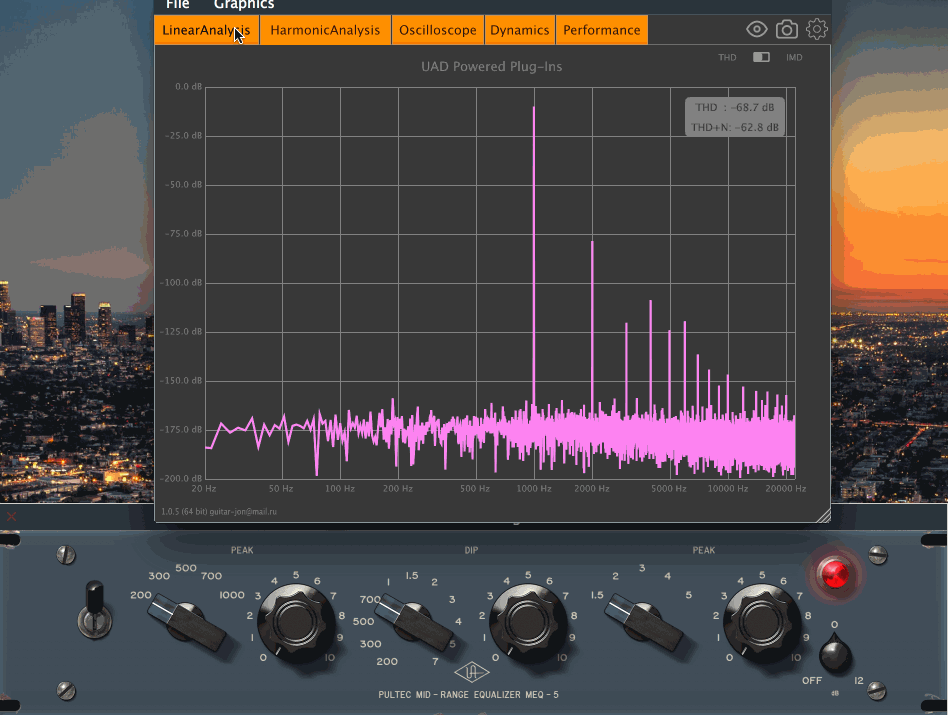Click the DIP section label
Image resolution: width=948 pixels, height=715 pixels.
(471, 550)
